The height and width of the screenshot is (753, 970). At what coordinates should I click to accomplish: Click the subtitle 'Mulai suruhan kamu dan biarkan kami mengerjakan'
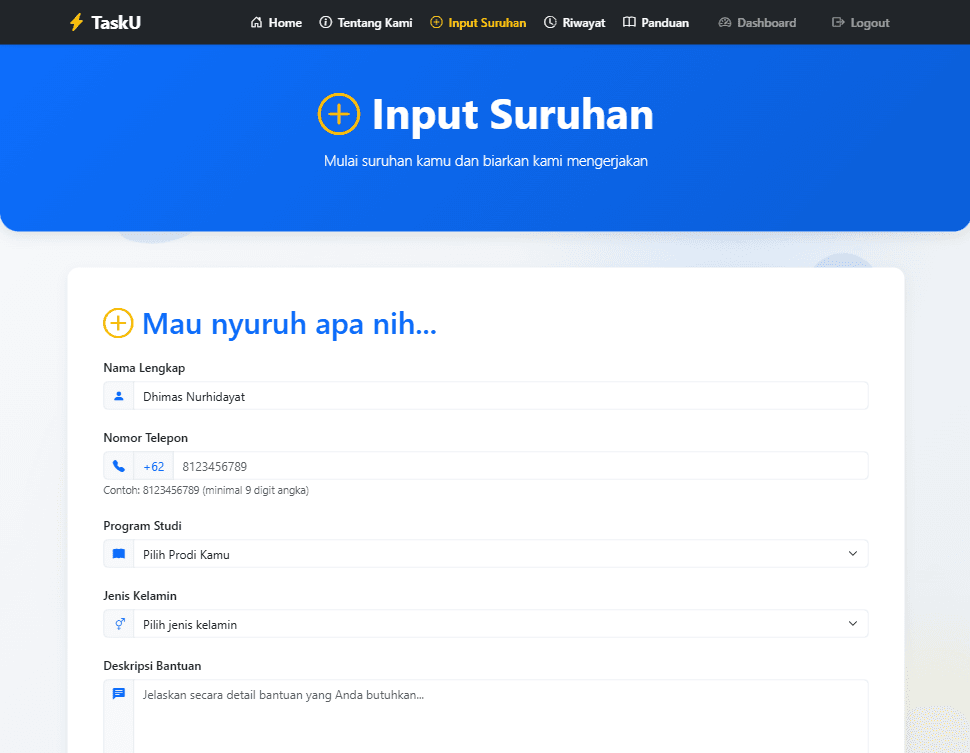[x=486, y=161]
